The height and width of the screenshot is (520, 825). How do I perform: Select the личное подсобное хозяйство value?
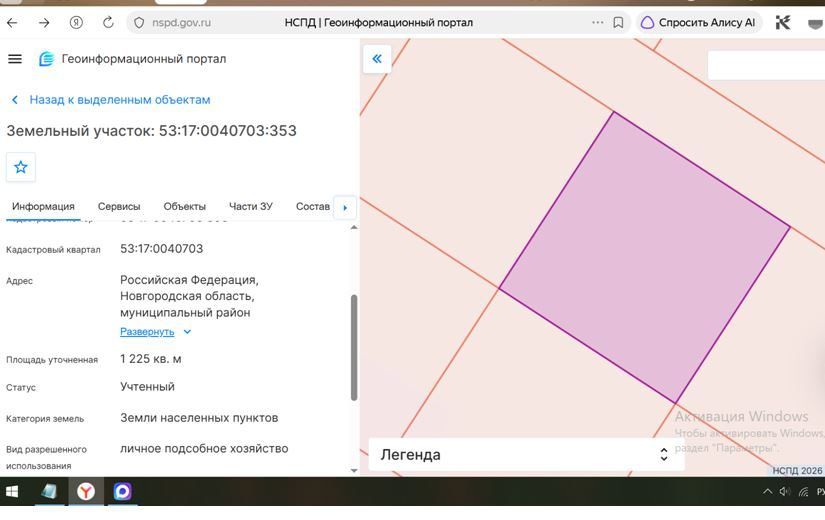(x=204, y=448)
